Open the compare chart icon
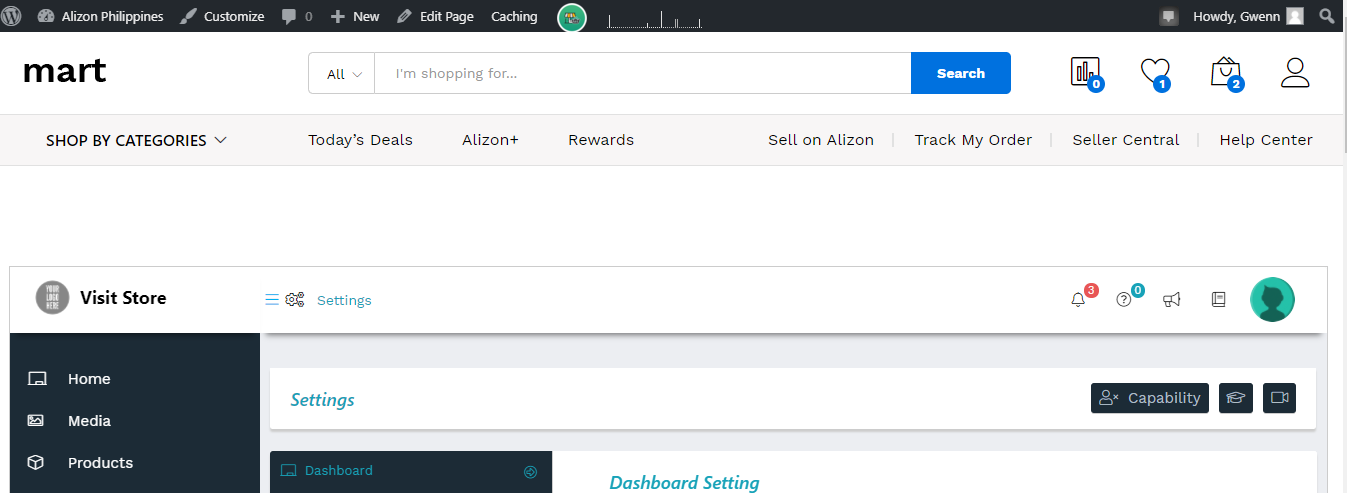The image size is (1347, 493). (1086, 73)
